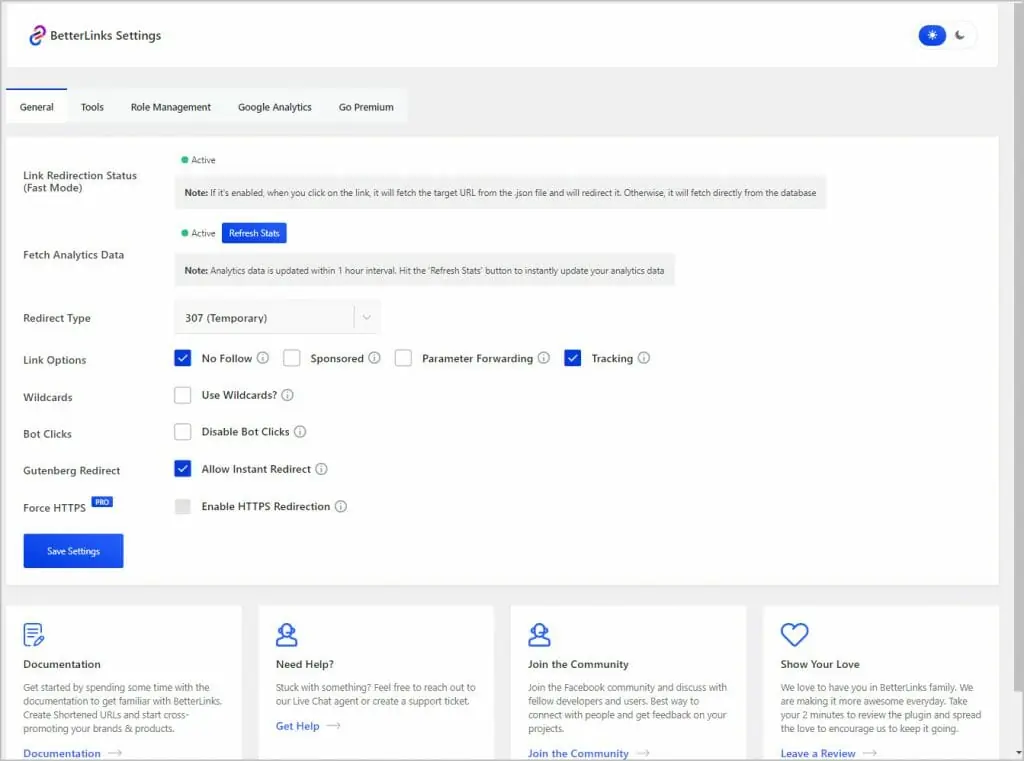
Task: Open the Leave a Review link
Action: [x=818, y=753]
